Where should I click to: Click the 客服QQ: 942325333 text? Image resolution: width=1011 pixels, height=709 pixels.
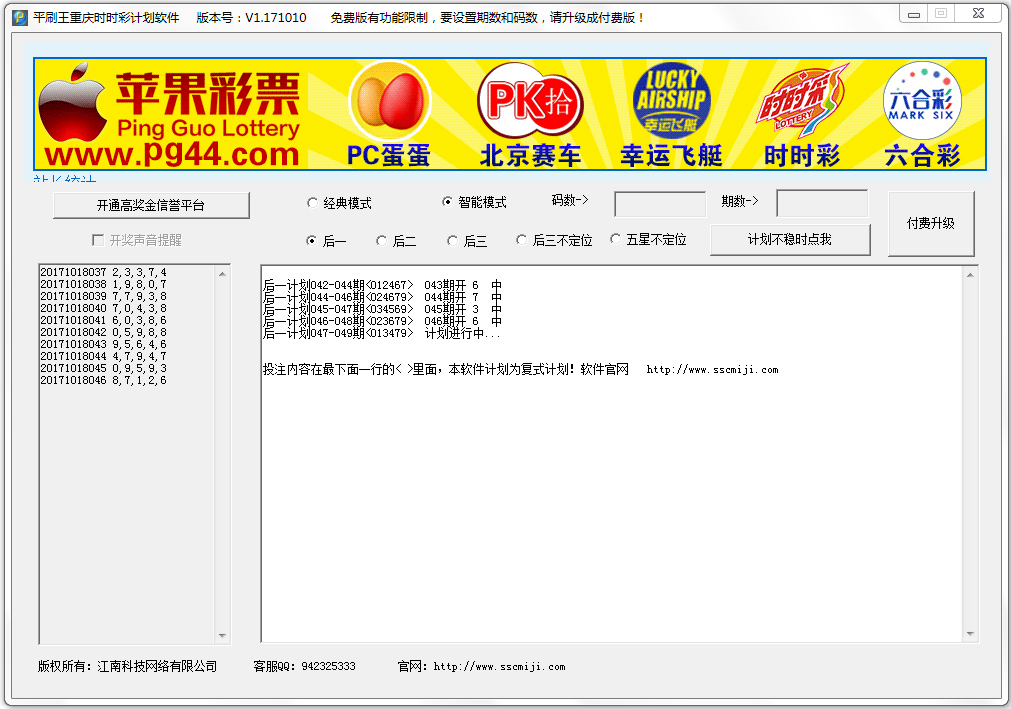click(304, 666)
